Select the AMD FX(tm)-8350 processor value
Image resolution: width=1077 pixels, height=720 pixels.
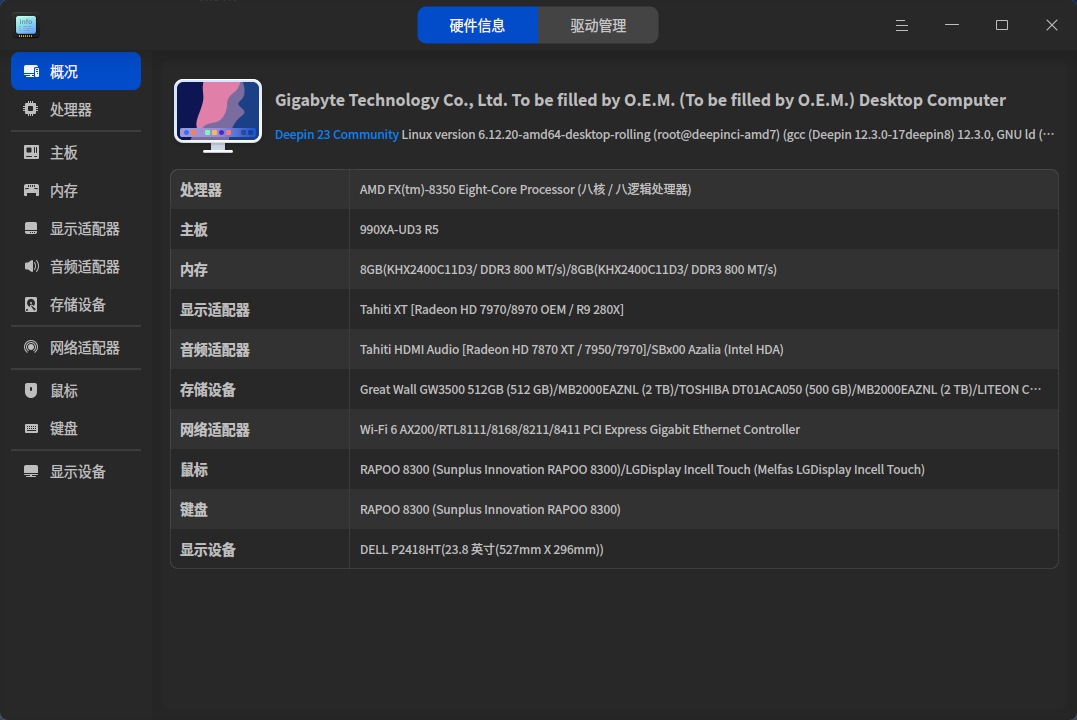(525, 190)
